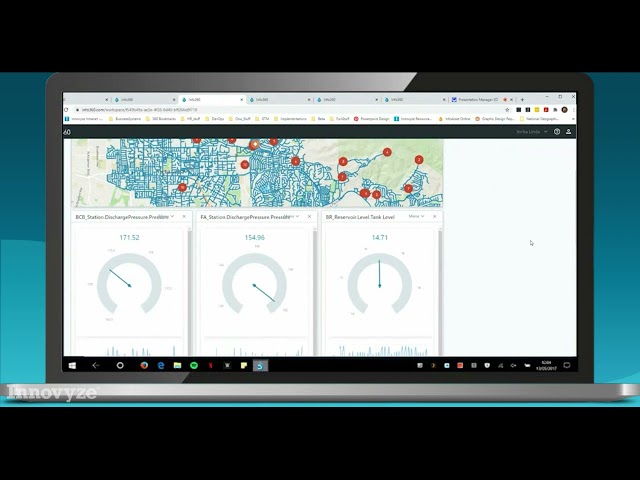Launch Firefox from the taskbar
Image resolution: width=640 pixels, height=480 pixels.
pos(144,365)
